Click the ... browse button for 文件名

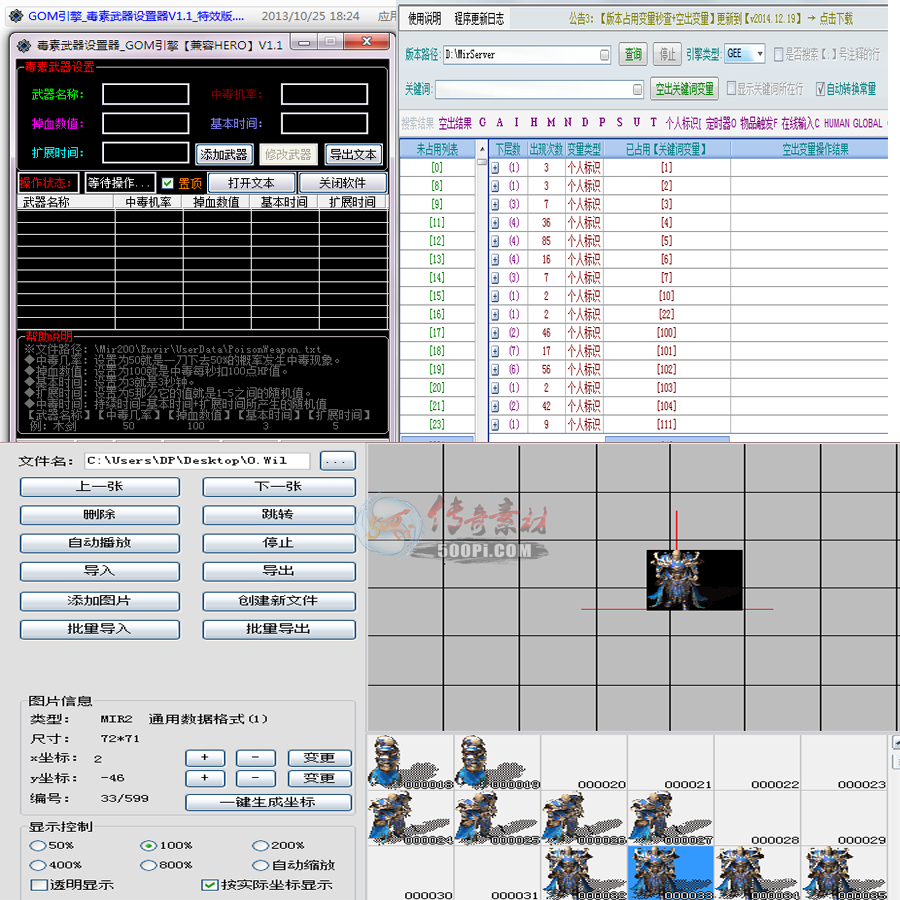(x=338, y=461)
